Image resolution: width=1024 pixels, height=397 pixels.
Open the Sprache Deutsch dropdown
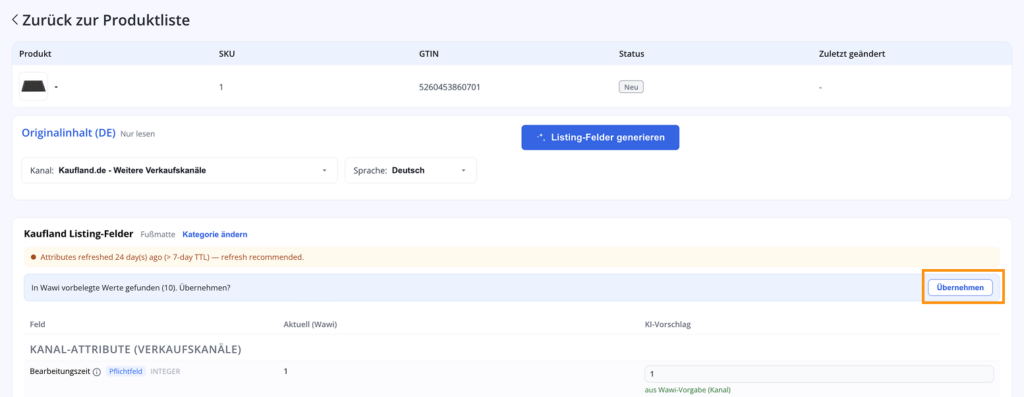411,170
